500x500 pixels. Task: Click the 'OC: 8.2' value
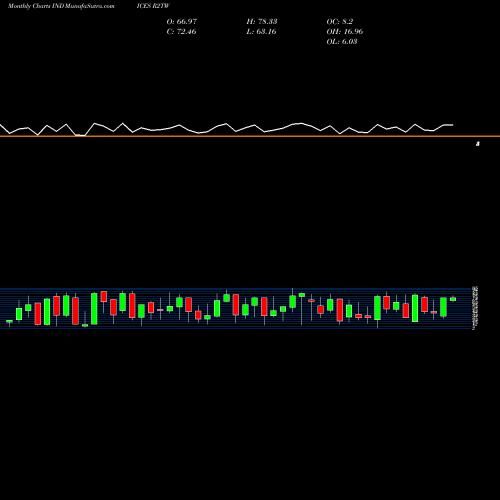pyautogui.click(x=340, y=22)
